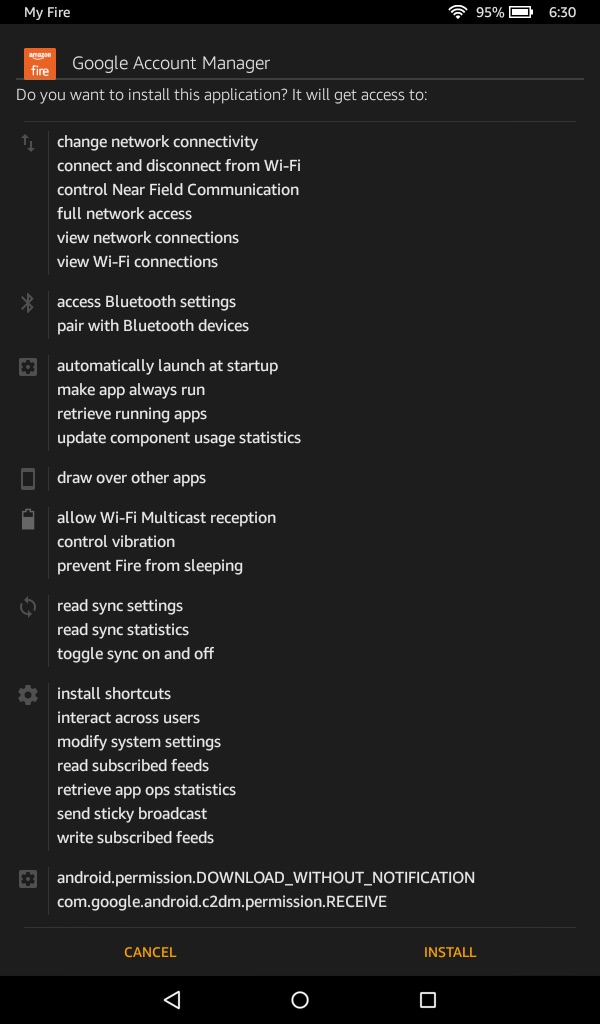Tap the device icon beside draw over other apps
The image size is (600, 1024).
click(27, 479)
